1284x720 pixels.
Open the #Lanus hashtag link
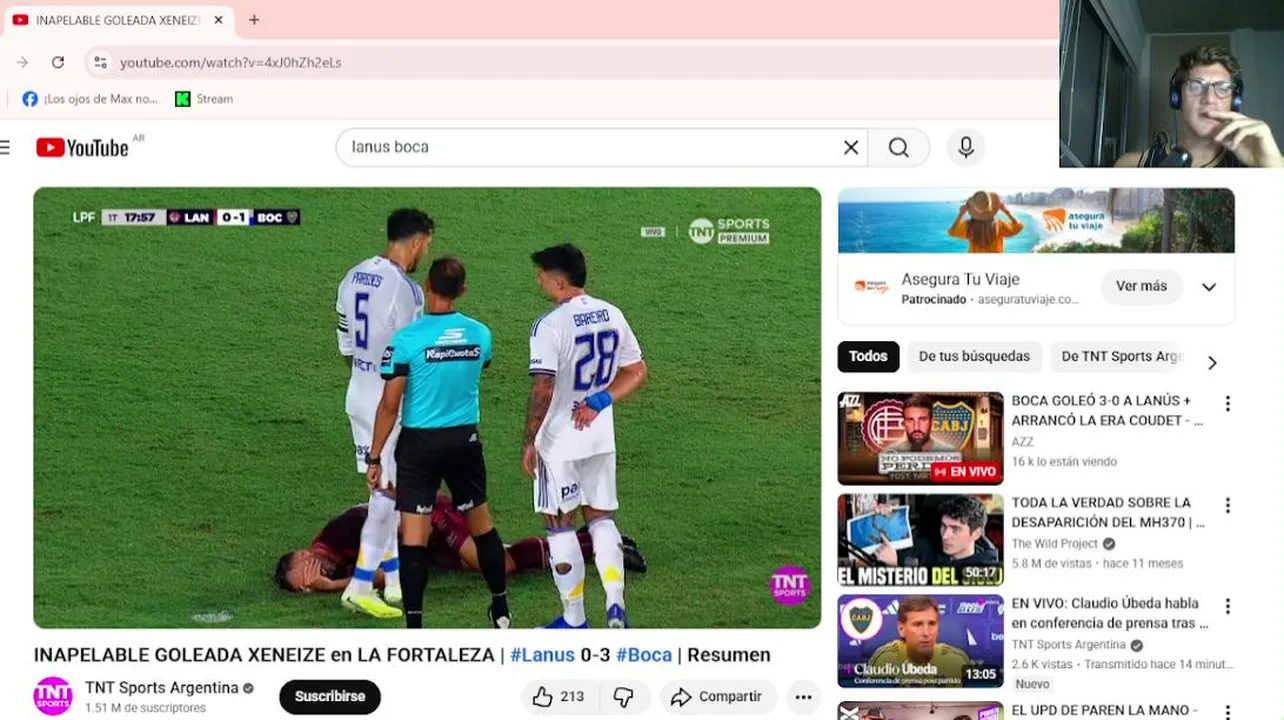542,655
